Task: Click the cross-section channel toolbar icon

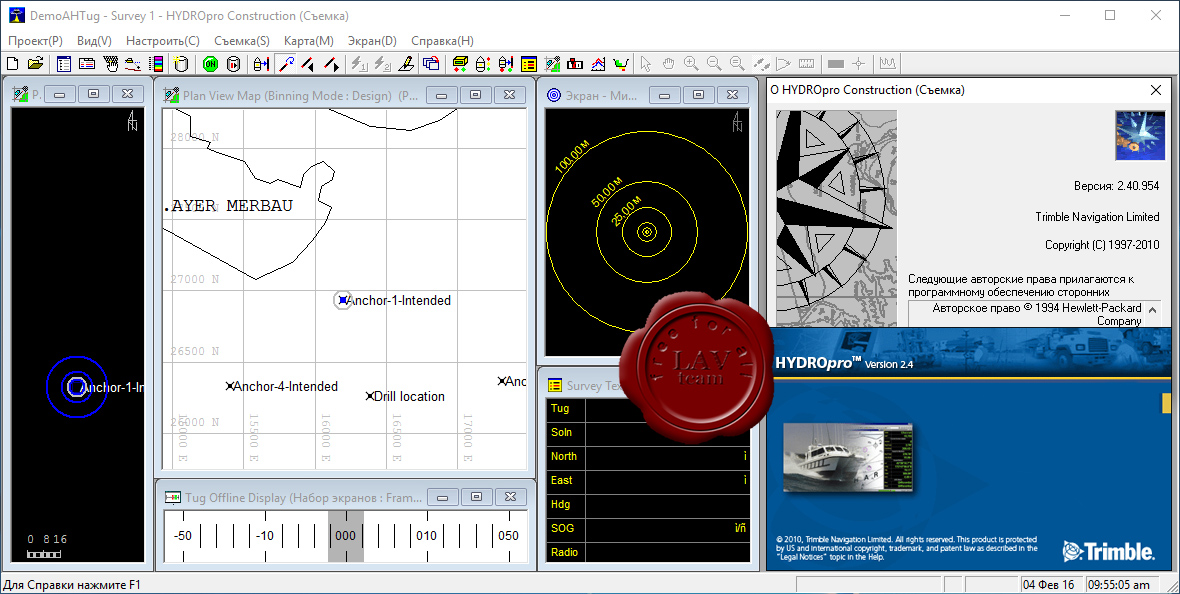Action: tap(621, 64)
